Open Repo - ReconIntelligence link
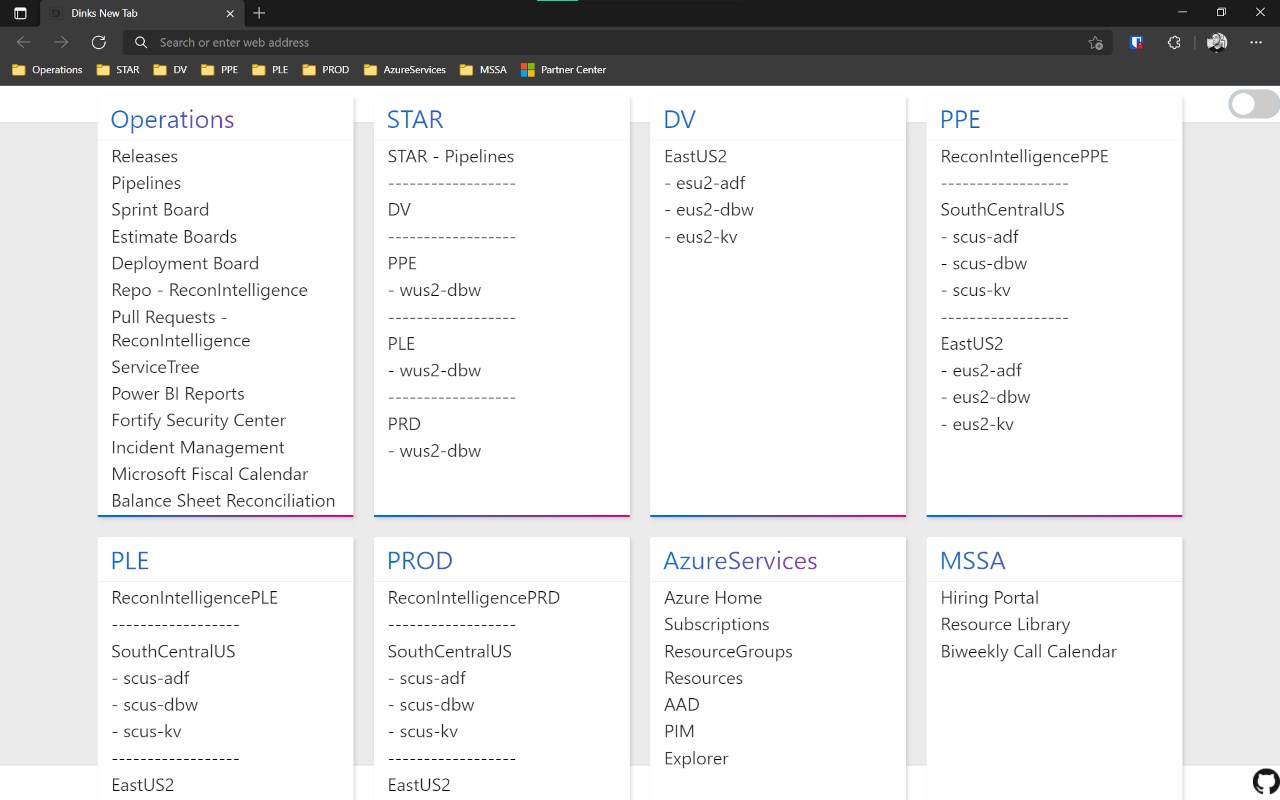This screenshot has width=1280, height=800. pos(210,290)
